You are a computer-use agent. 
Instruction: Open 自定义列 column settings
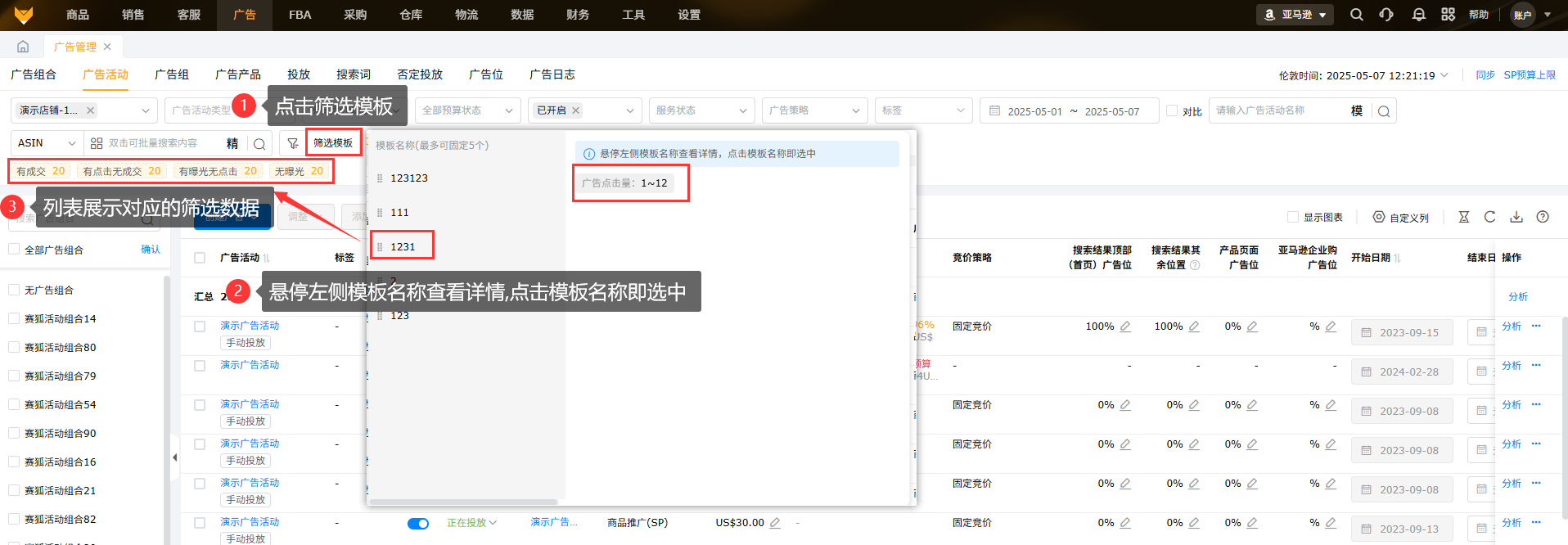tap(1401, 217)
